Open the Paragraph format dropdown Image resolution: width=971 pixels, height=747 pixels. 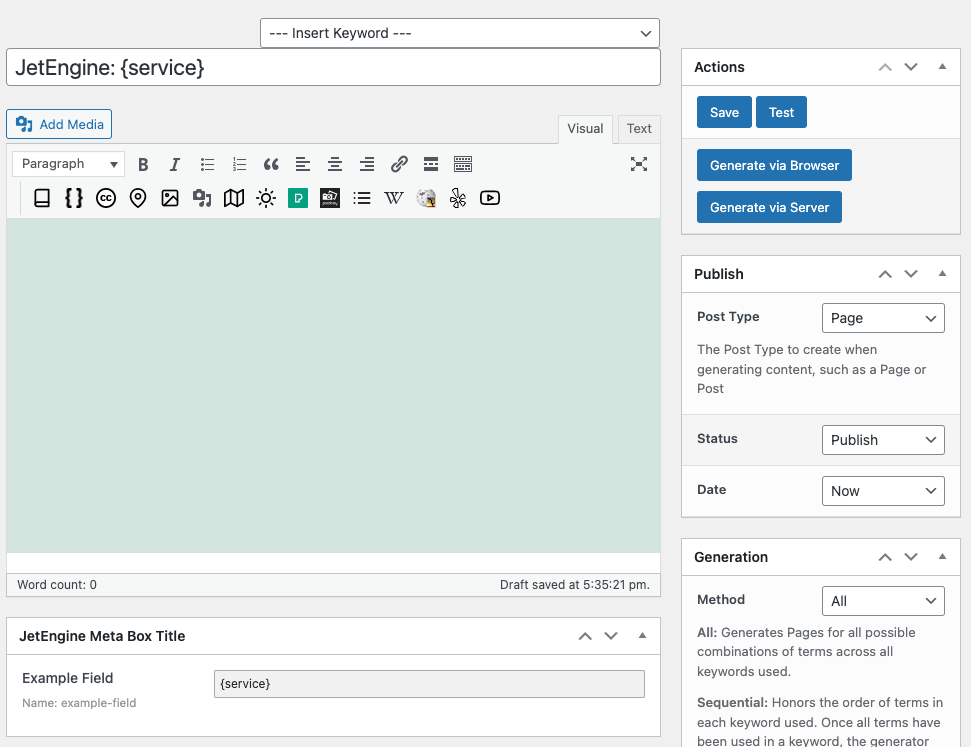point(68,164)
